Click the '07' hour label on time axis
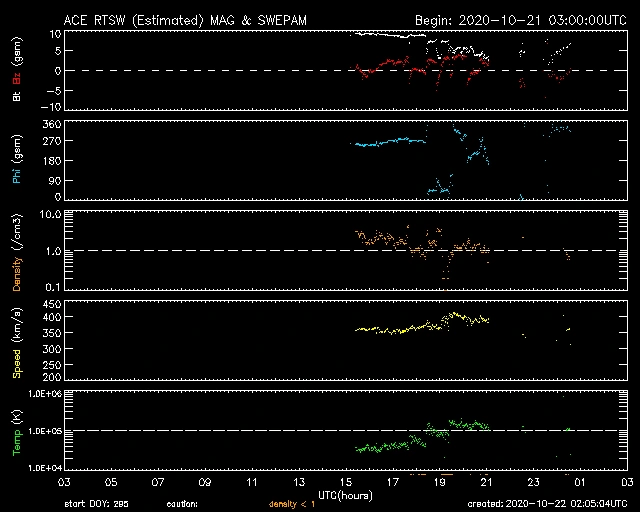 click(x=158, y=483)
